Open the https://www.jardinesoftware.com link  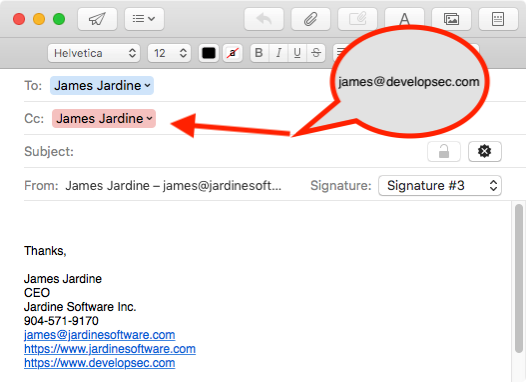coord(110,349)
